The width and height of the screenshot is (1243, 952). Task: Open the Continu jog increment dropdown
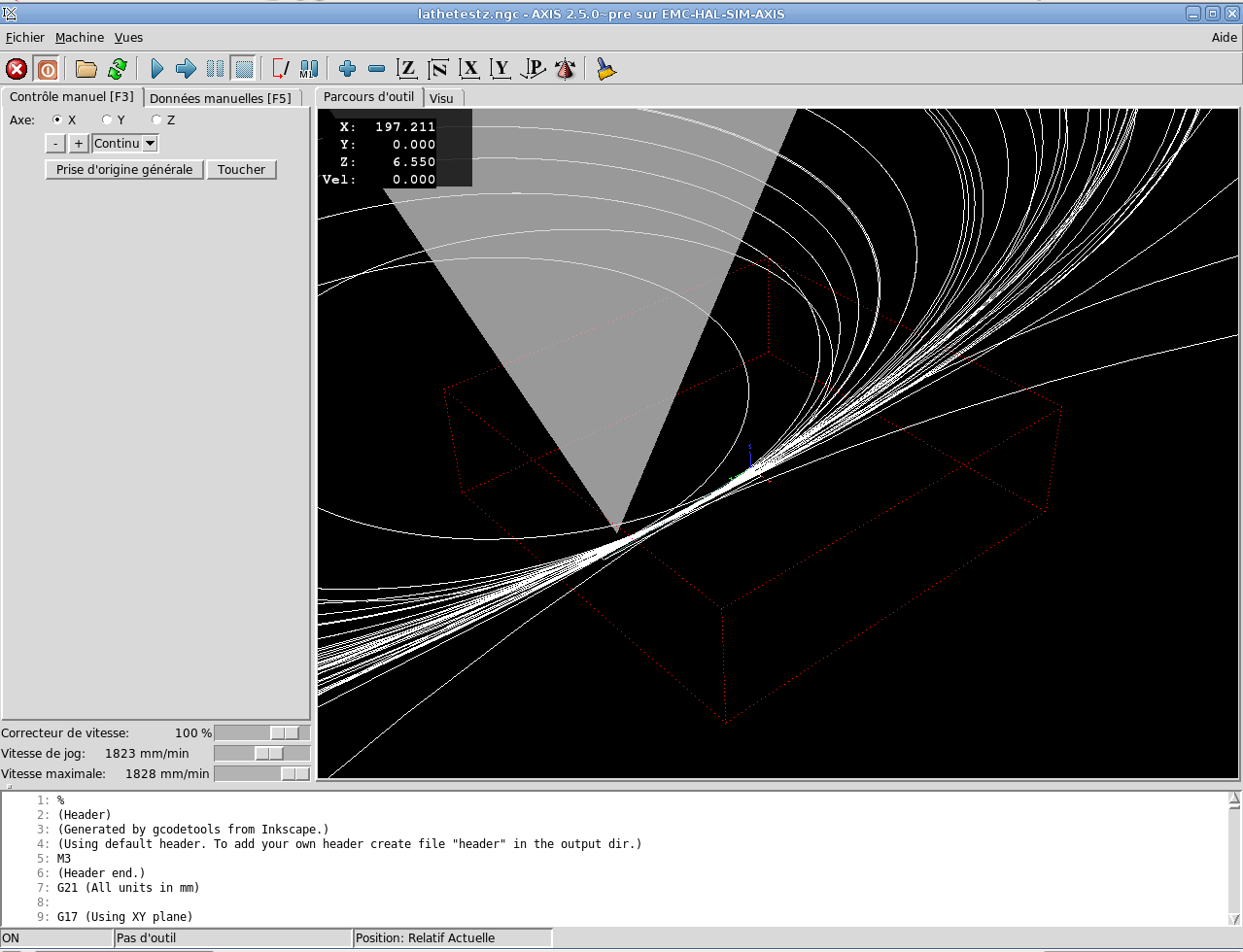[150, 144]
